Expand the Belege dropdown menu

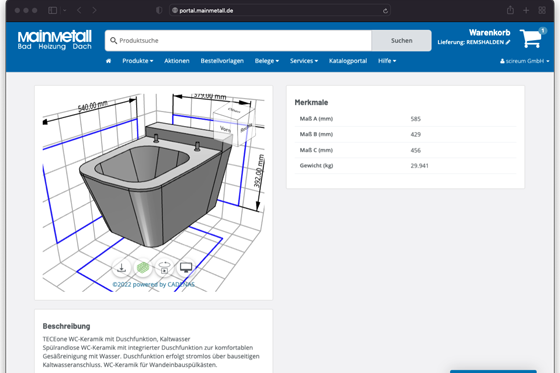267,61
